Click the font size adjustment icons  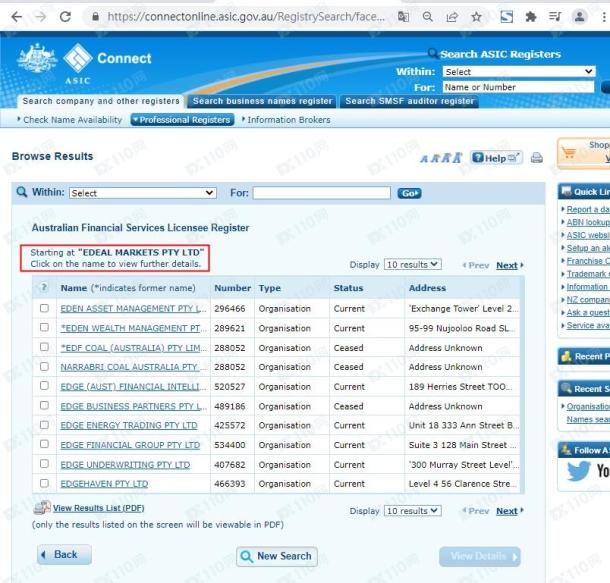tap(441, 158)
